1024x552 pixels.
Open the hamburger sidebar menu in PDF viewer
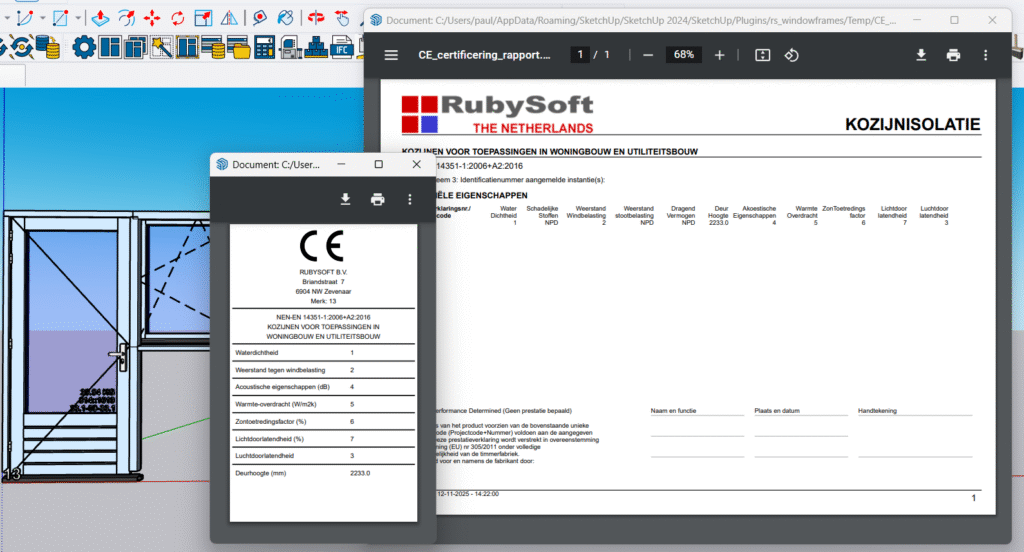[391, 55]
